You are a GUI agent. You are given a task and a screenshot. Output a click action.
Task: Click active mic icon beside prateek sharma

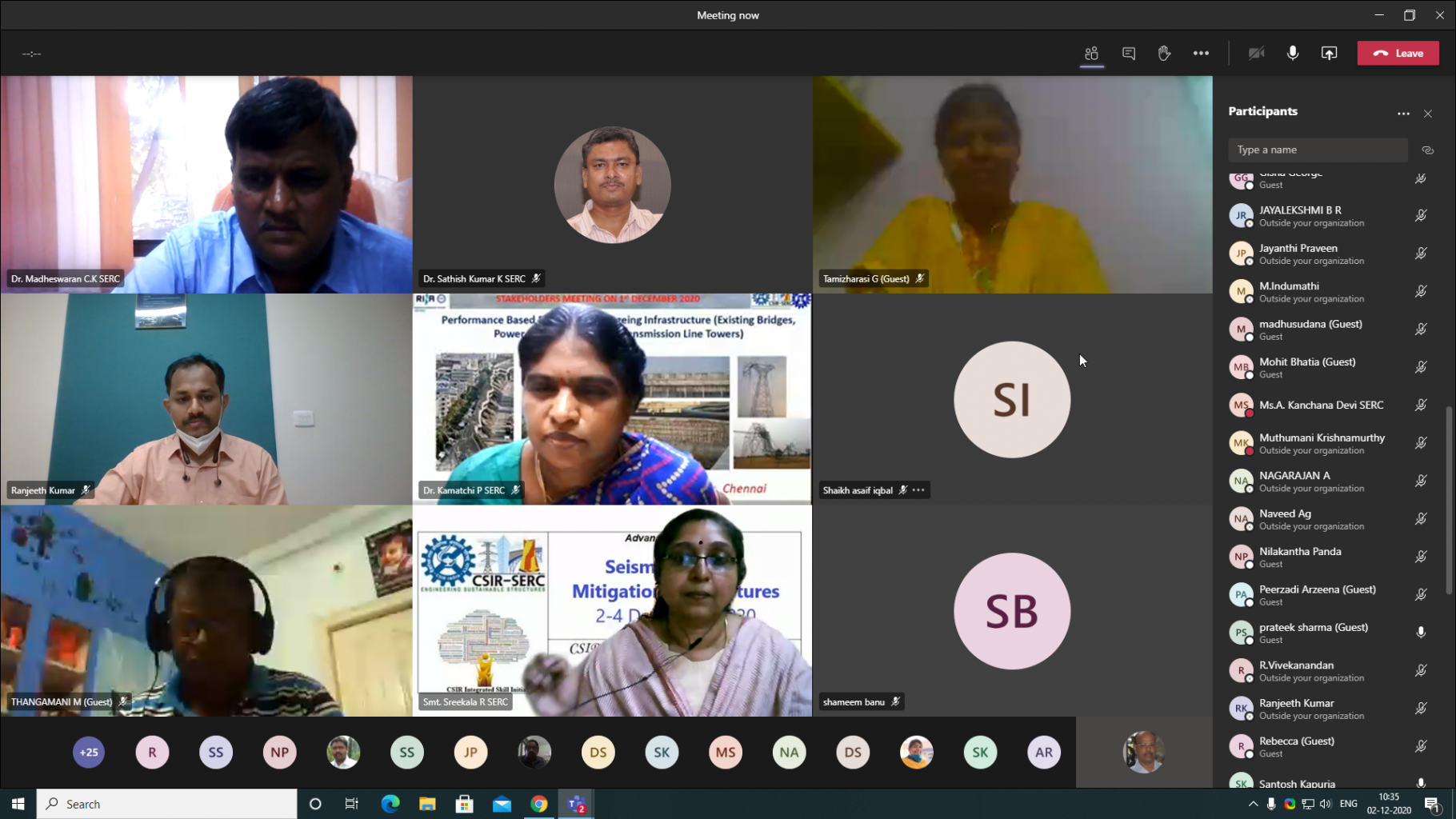tap(1421, 633)
